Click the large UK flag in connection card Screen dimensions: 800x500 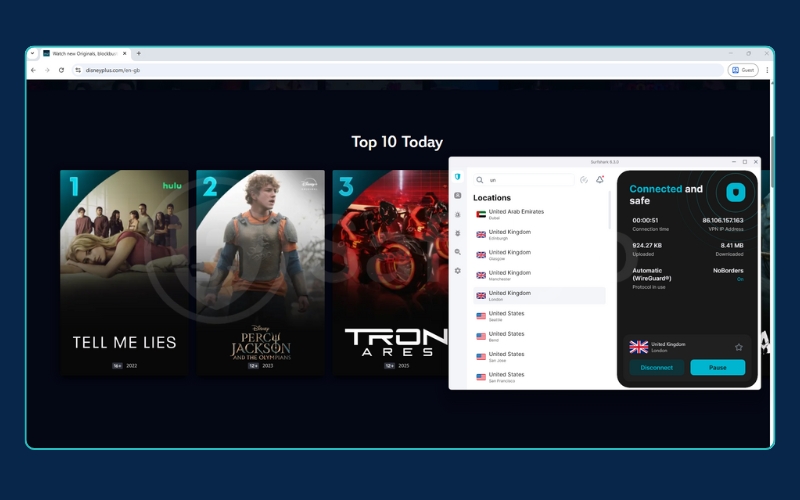[x=638, y=347]
